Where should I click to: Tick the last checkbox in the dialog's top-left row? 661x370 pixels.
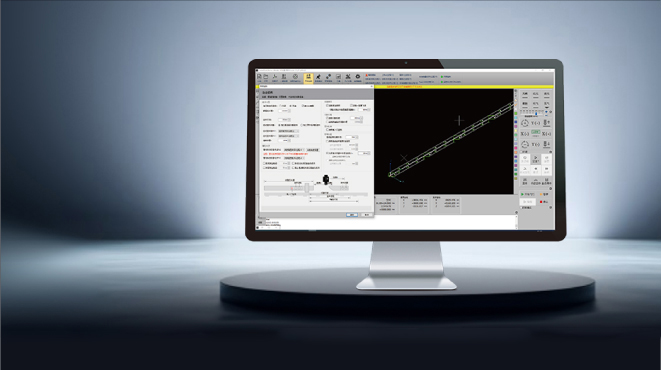[303, 106]
